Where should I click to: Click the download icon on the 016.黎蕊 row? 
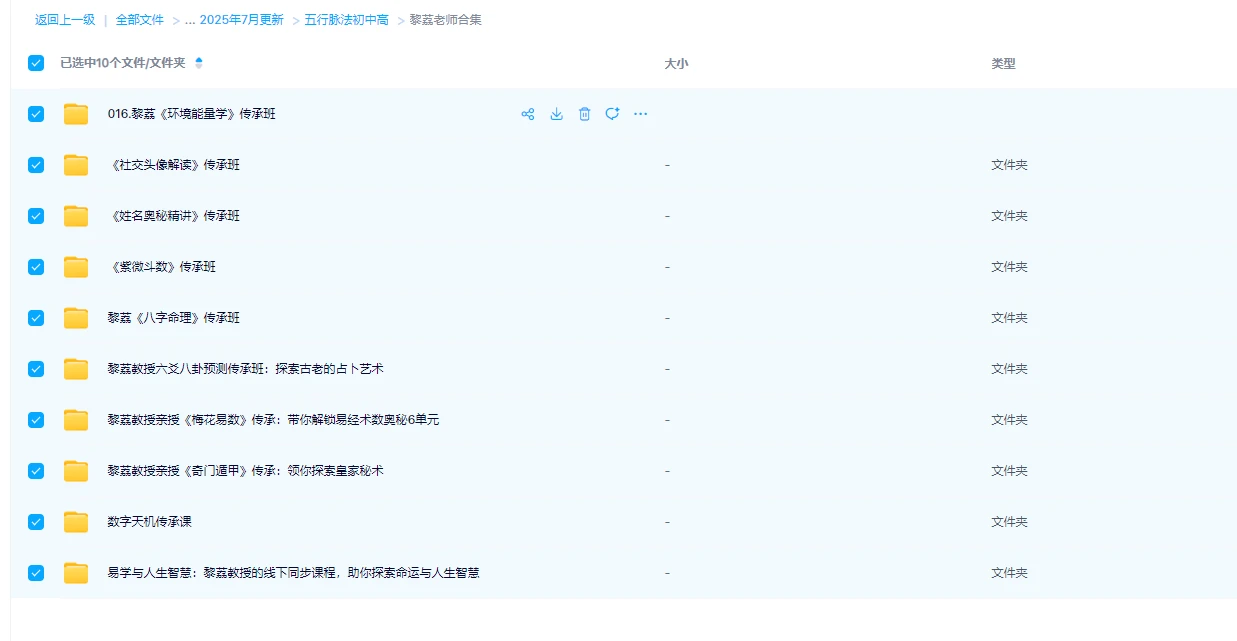pyautogui.click(x=556, y=114)
